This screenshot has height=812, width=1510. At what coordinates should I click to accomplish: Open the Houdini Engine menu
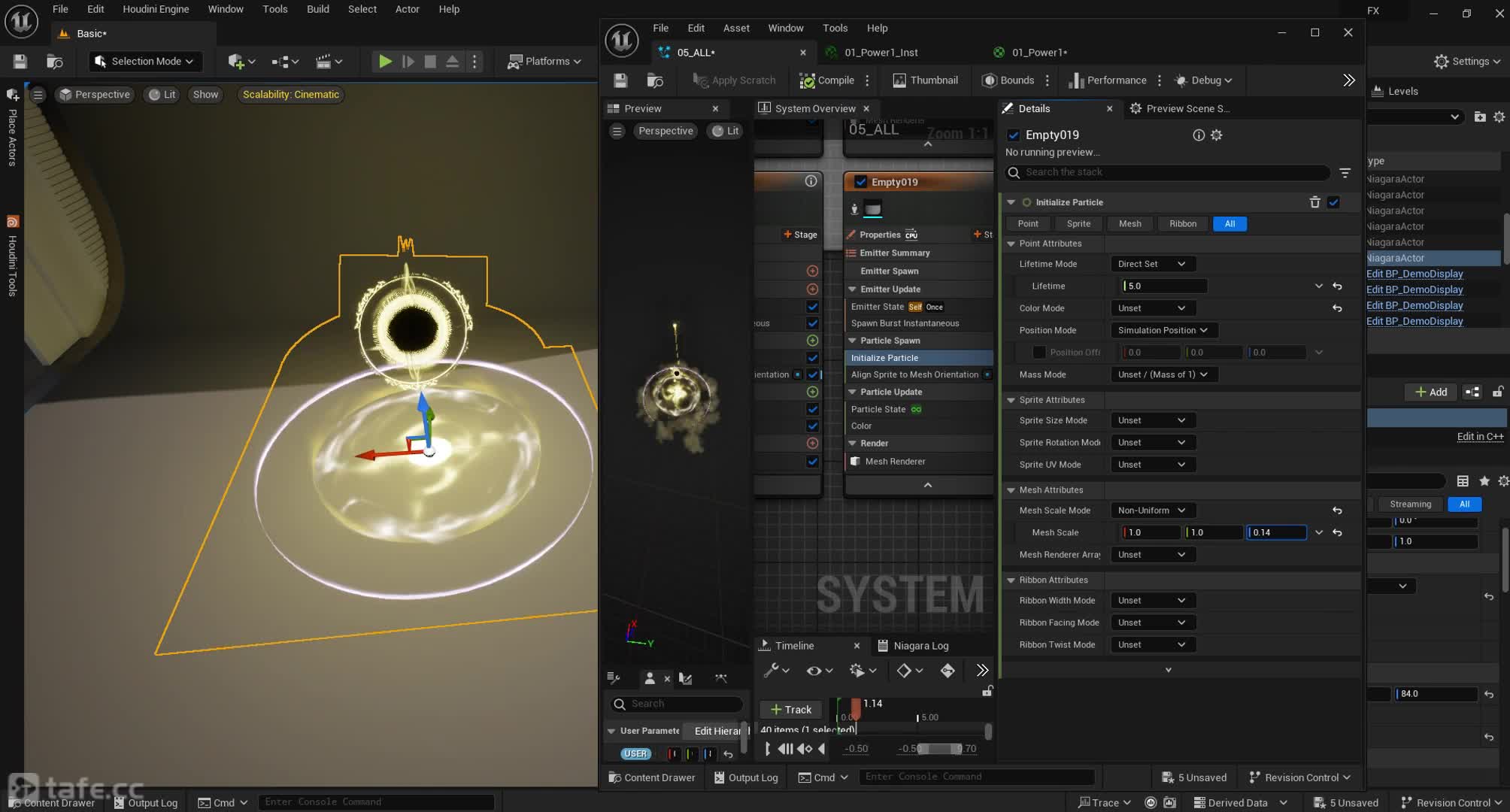[x=156, y=9]
